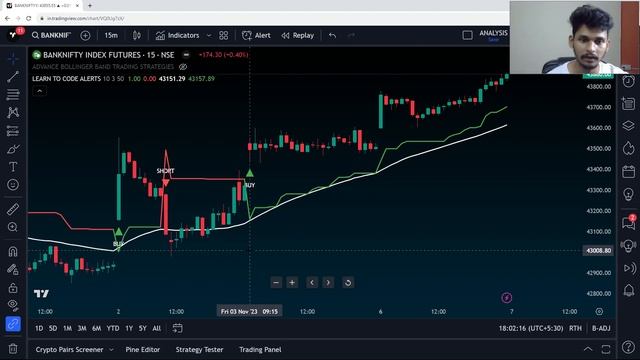Viewport: 640px width, 360px height.
Task: Select the ruler measure tool
Action: (x=13, y=209)
